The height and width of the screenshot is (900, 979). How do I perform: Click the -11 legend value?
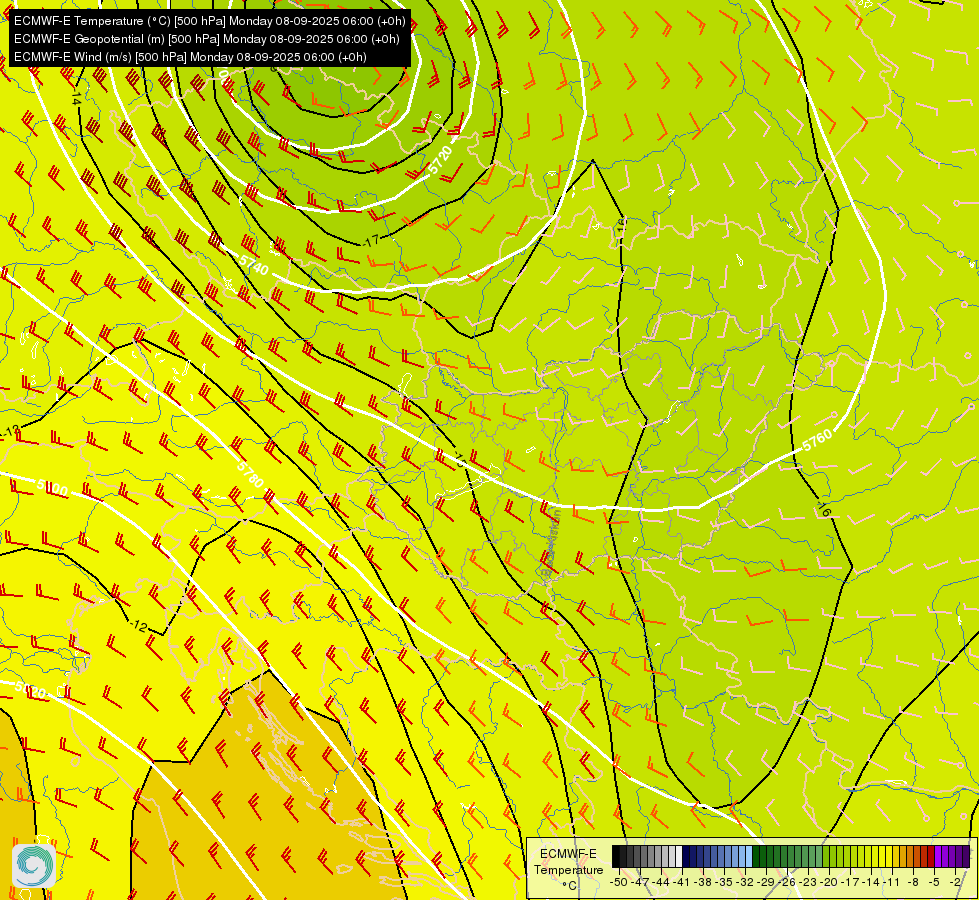[x=892, y=882]
